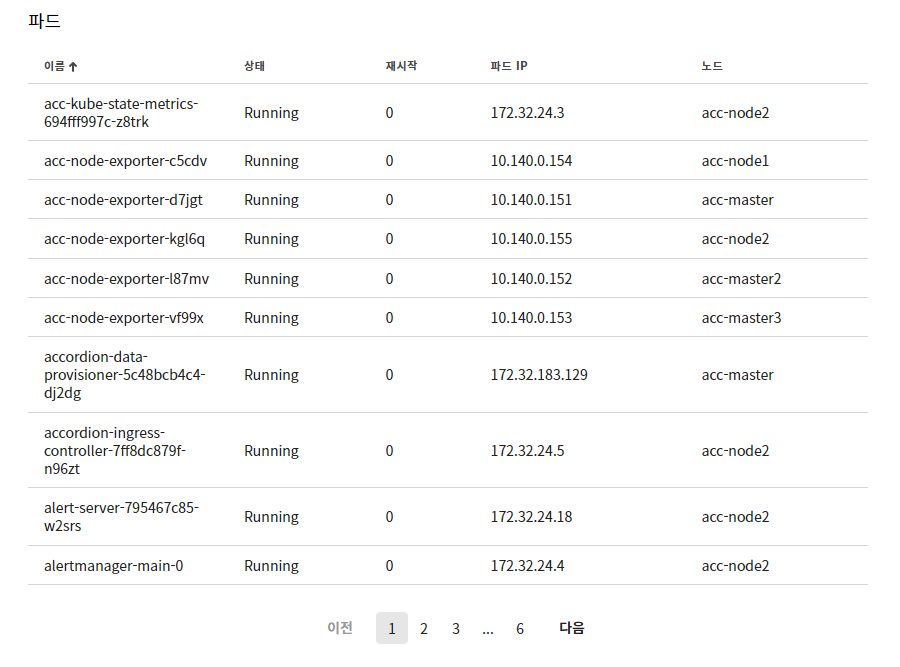Viewport: 900px width, 667px height.
Task: Select the acc-node-exporter-d7jgt row
Action: point(448,199)
